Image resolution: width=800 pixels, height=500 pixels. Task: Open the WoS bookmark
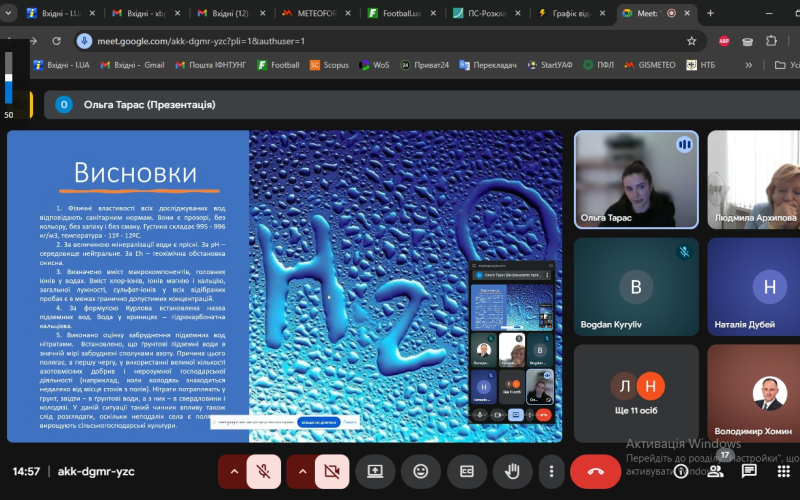coord(374,65)
